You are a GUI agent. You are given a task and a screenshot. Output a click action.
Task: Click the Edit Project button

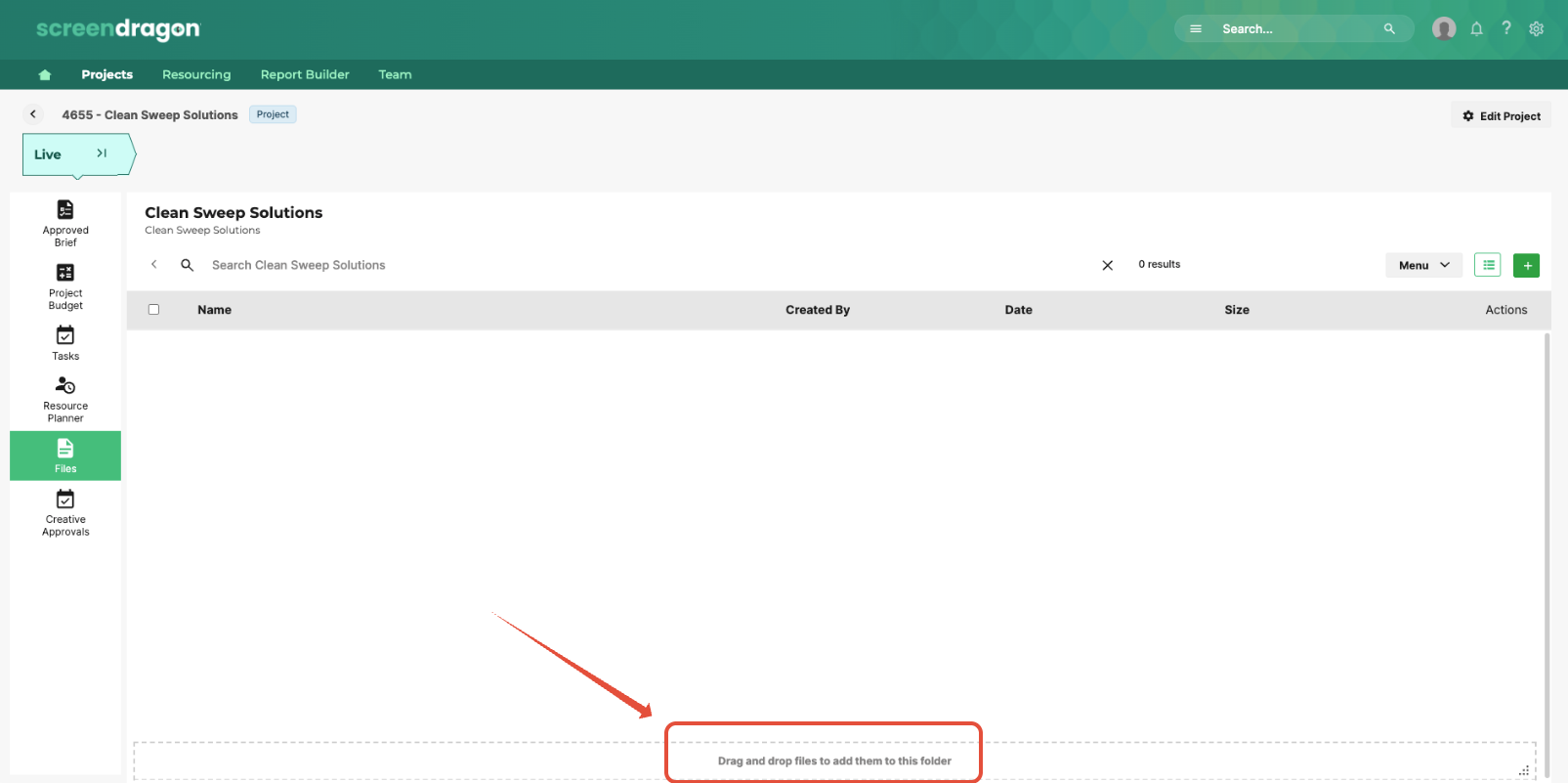coord(1502,115)
